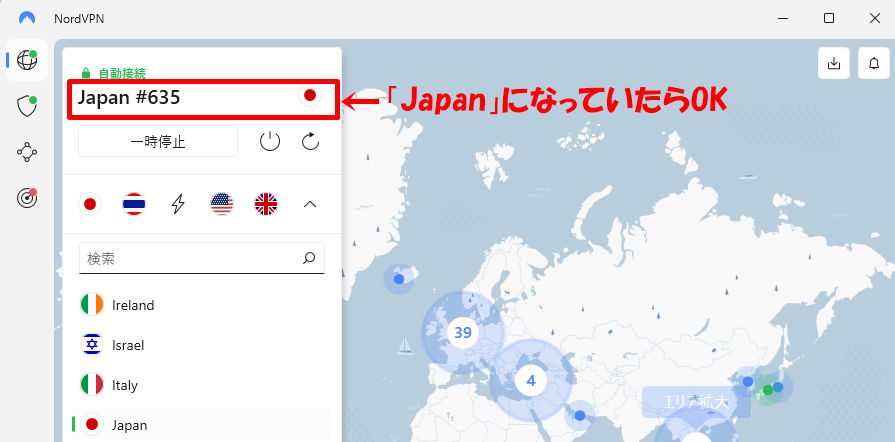Image resolution: width=895 pixels, height=442 pixels.
Task: Select Ireland from the country list
Action: click(202, 305)
